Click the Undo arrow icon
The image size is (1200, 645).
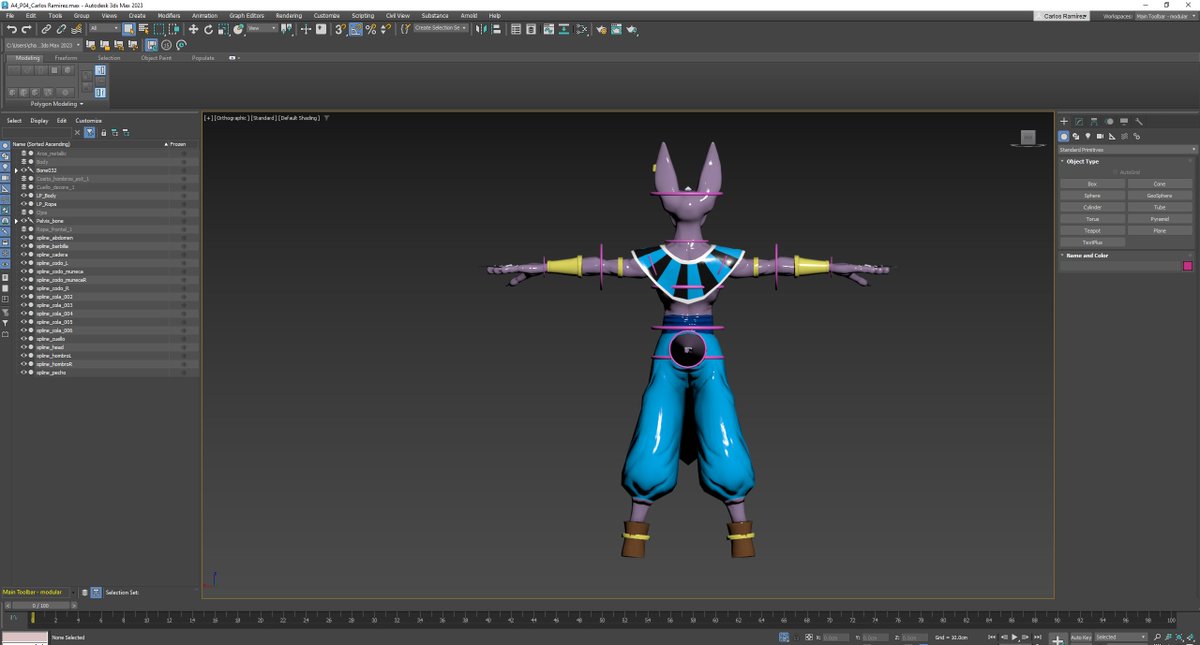pos(11,29)
